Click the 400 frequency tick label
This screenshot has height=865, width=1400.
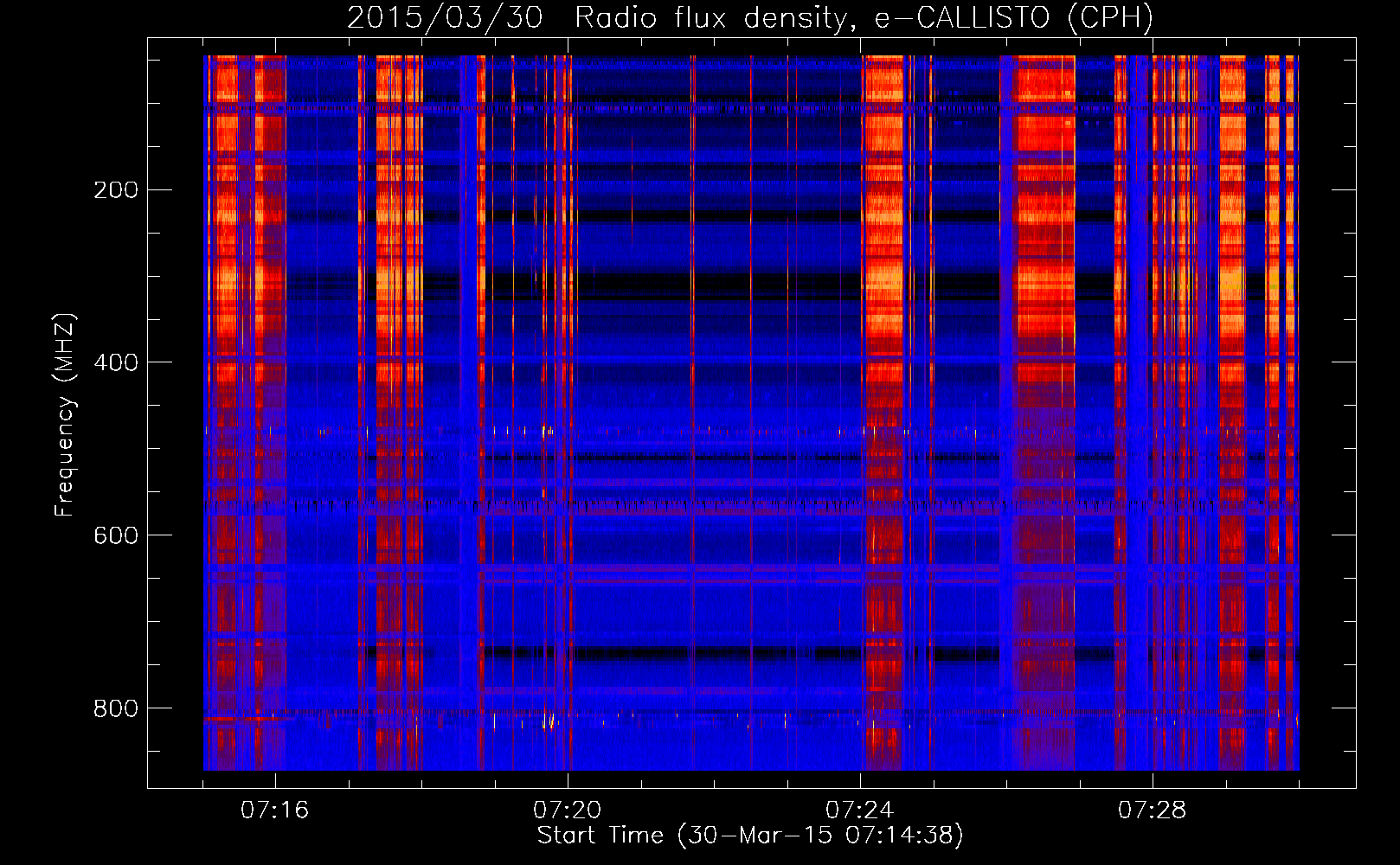coord(116,362)
